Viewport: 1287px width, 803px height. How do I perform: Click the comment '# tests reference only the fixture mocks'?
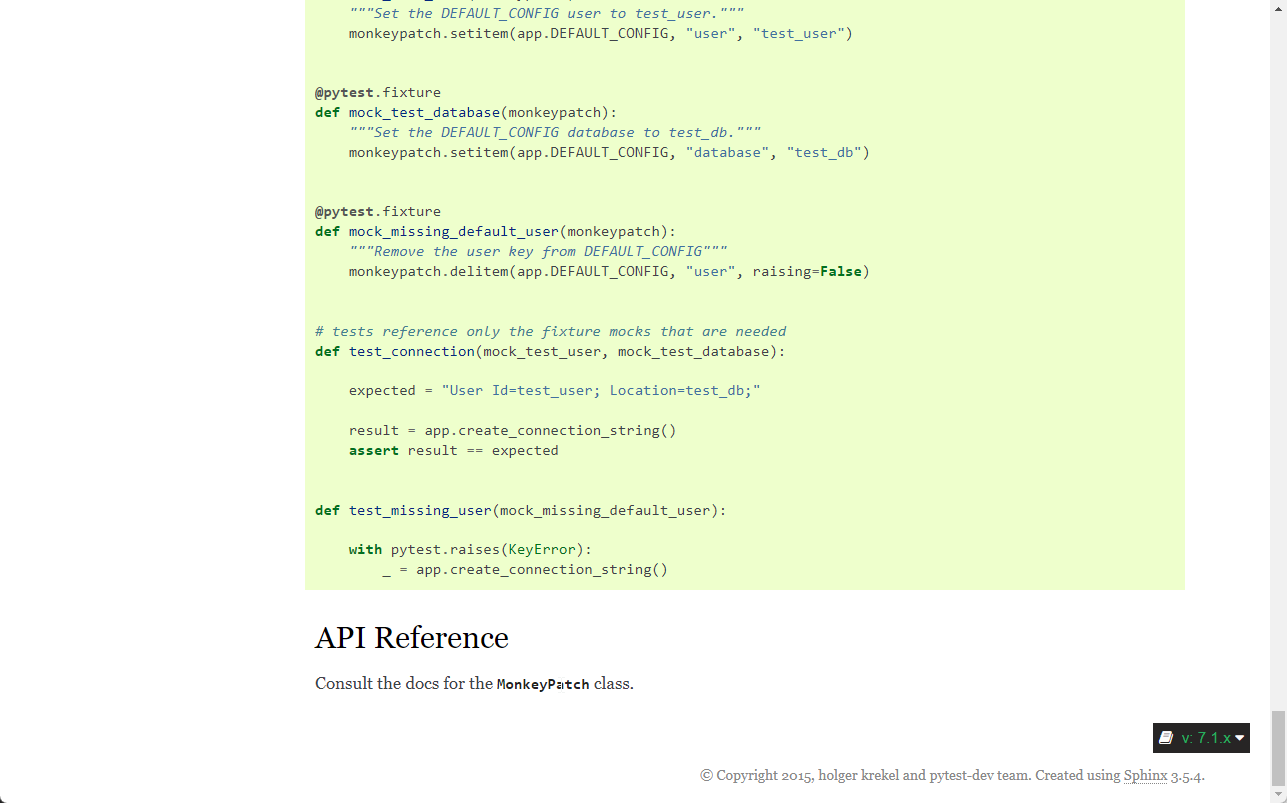(551, 331)
